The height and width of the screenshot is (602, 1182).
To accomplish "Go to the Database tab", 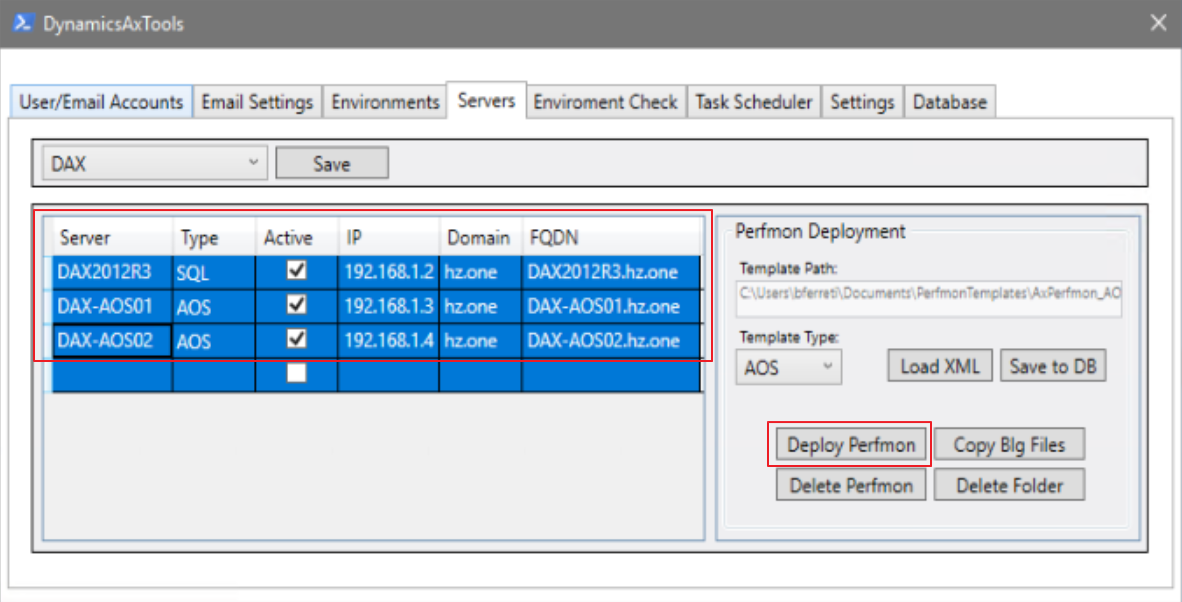I will (x=950, y=102).
